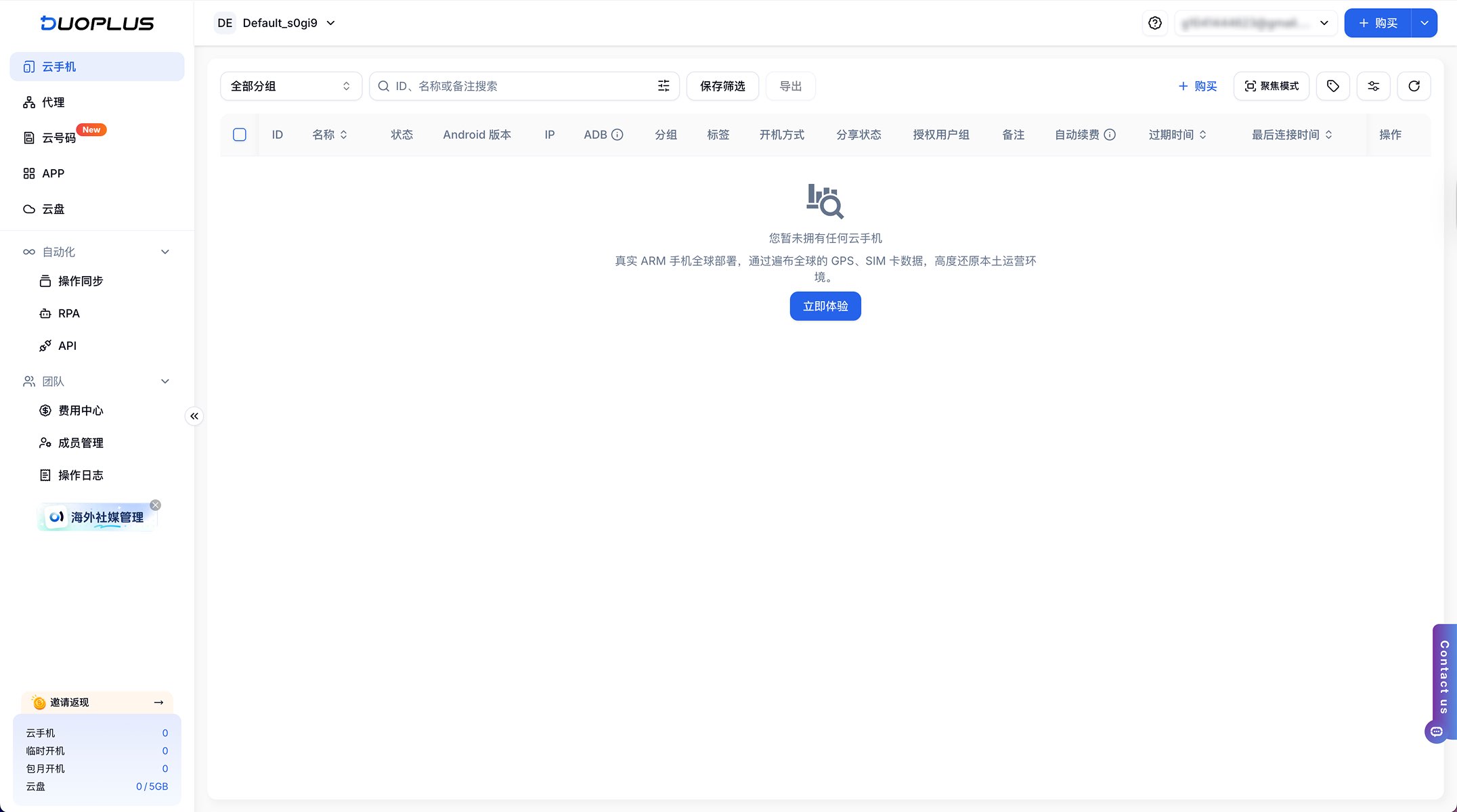
Task: Click the 临时开机 count row
Action: [97, 751]
